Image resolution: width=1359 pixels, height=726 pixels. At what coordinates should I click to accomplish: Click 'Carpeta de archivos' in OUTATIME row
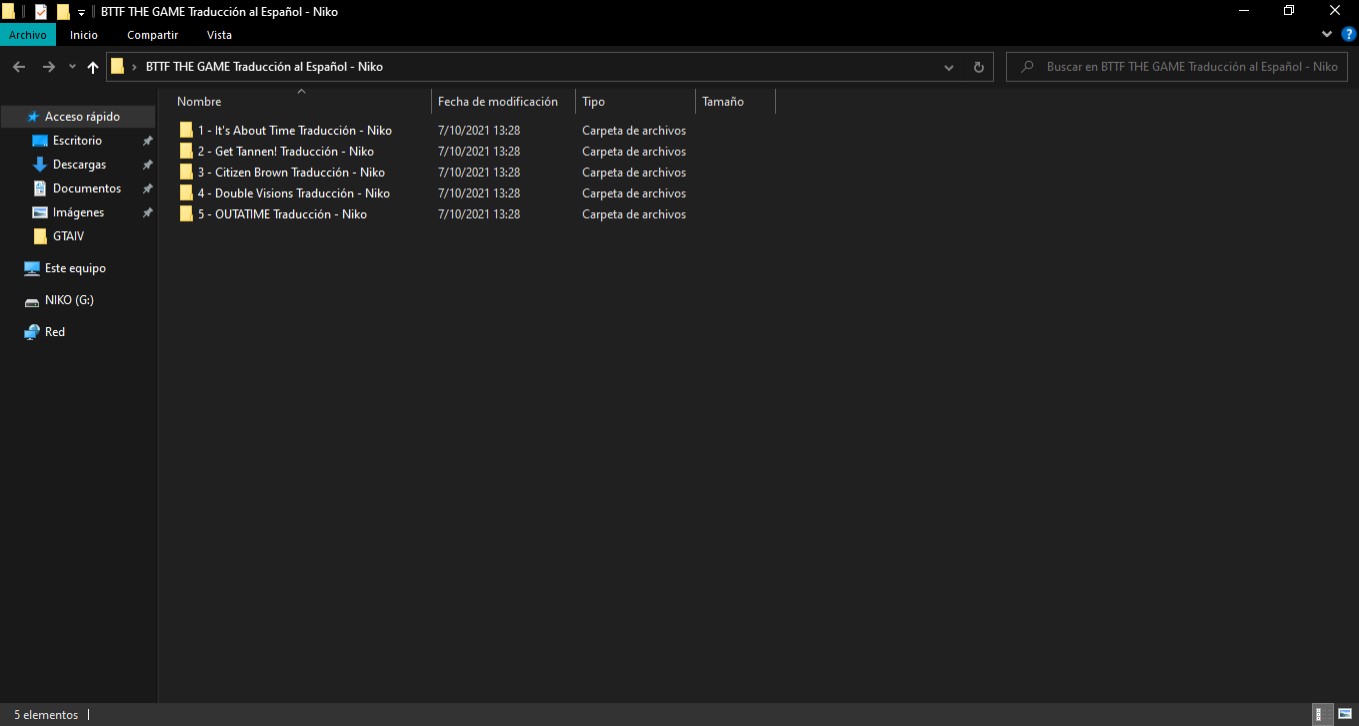click(634, 215)
